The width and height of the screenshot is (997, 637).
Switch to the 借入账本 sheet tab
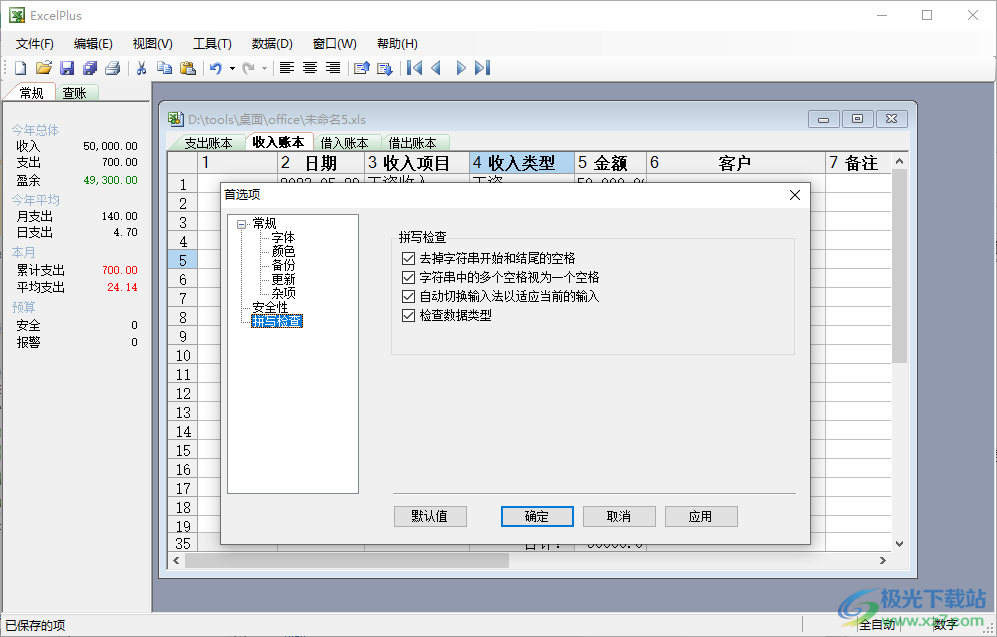(x=345, y=143)
